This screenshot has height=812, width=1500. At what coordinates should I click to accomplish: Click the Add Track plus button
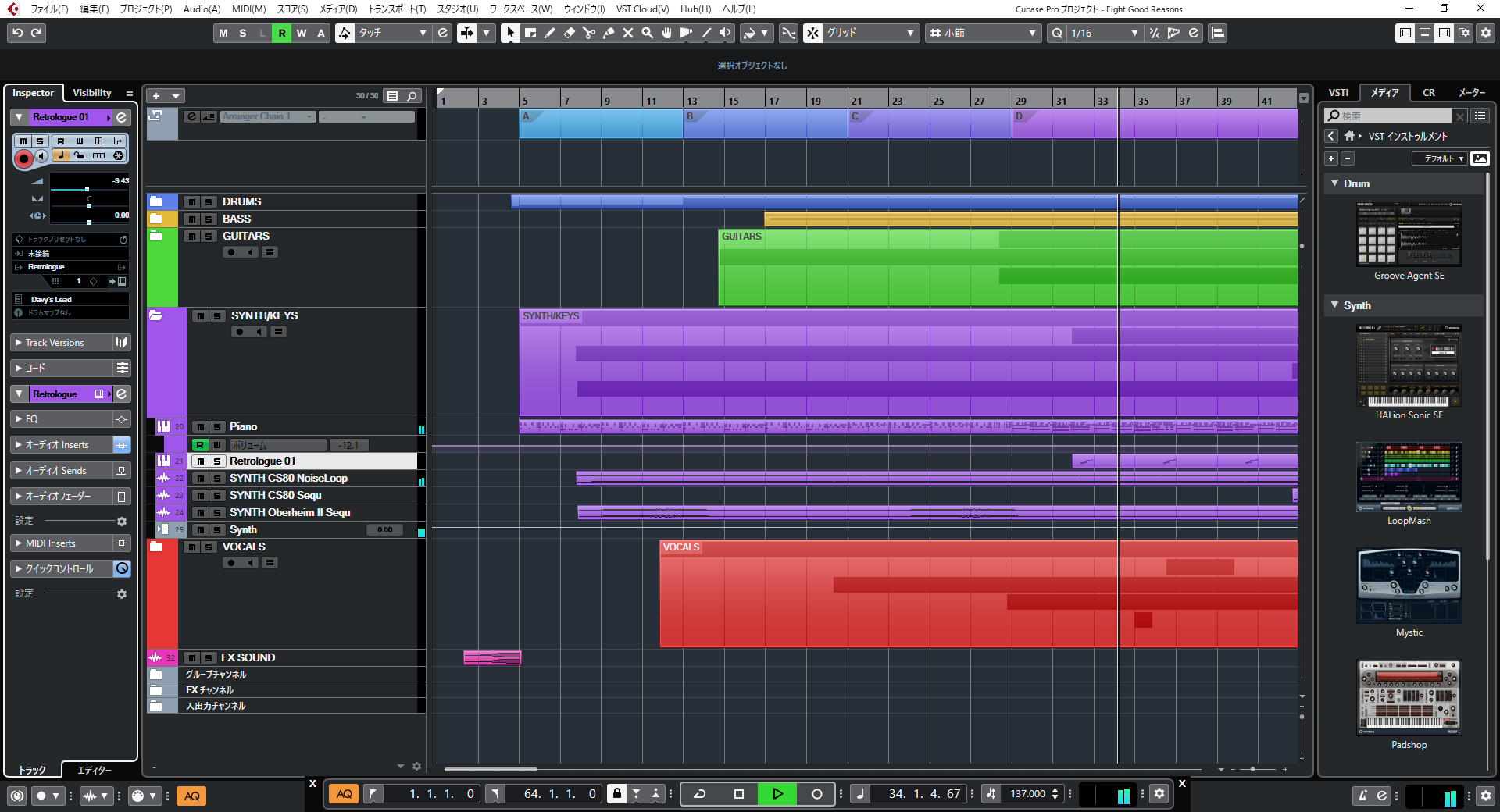(156, 96)
